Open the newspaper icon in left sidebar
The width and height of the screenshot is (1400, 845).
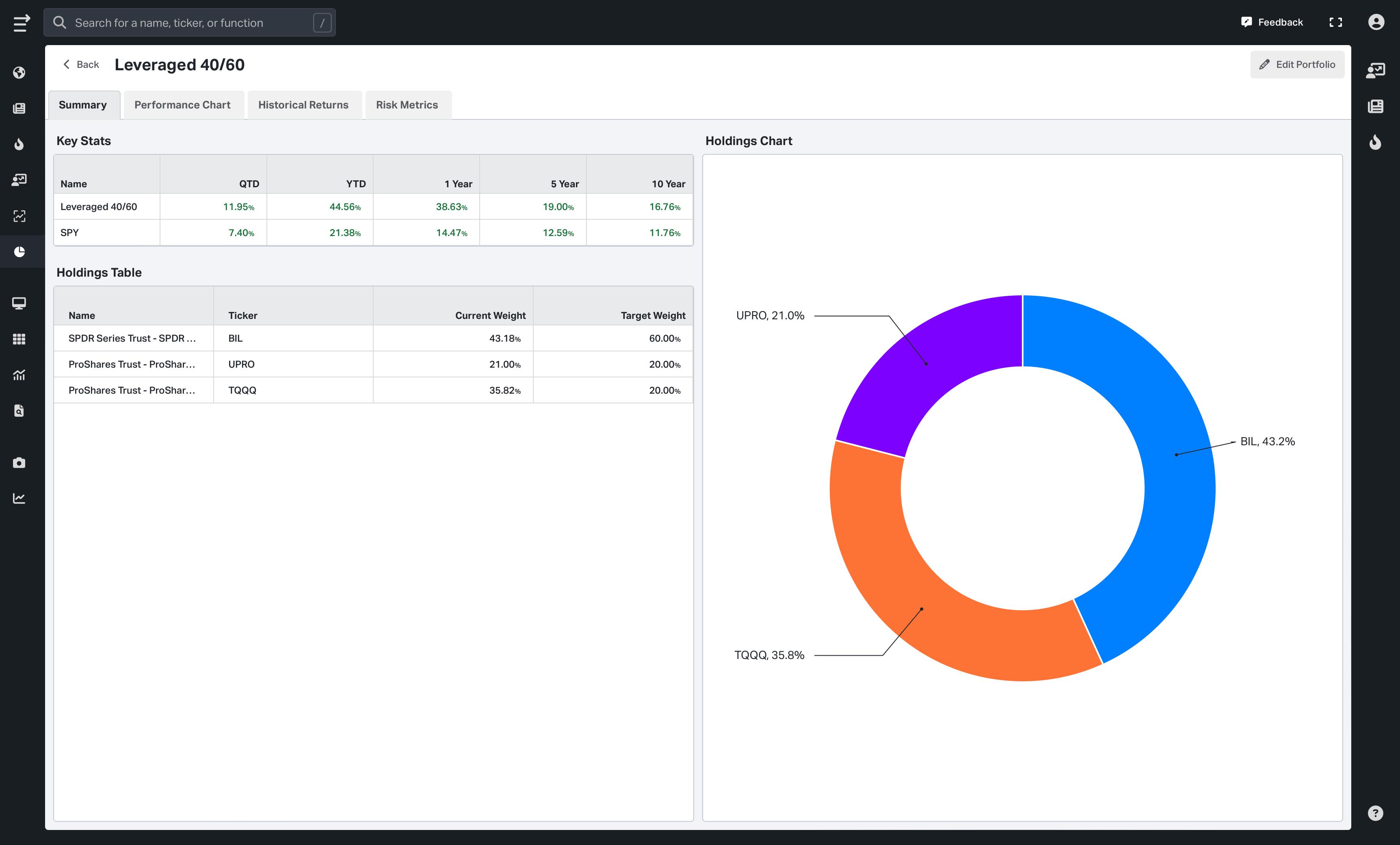(x=19, y=108)
